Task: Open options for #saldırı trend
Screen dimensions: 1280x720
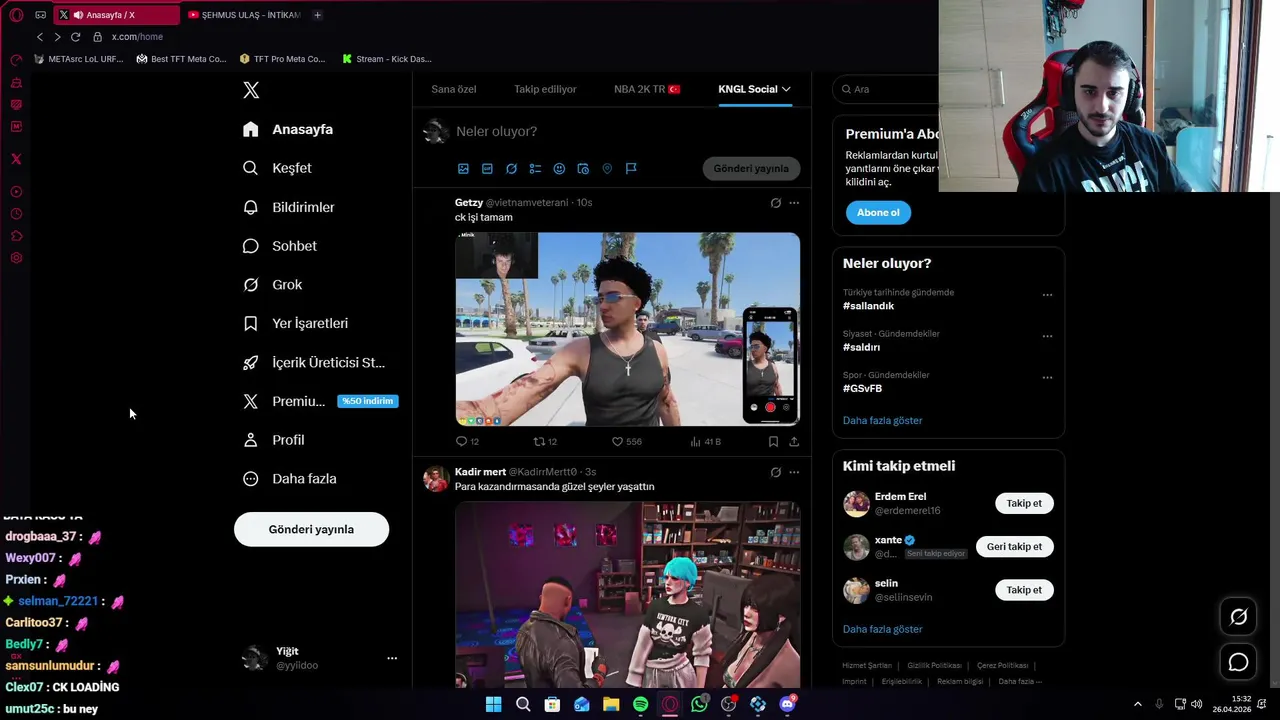Action: coord(1047,336)
